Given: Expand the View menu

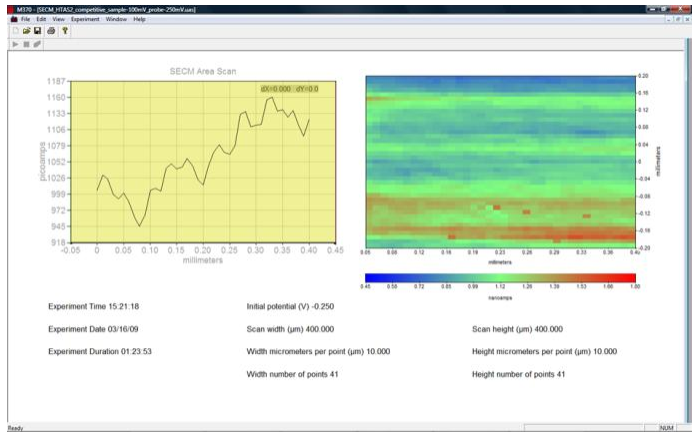Looking at the screenshot, I should pos(59,19).
